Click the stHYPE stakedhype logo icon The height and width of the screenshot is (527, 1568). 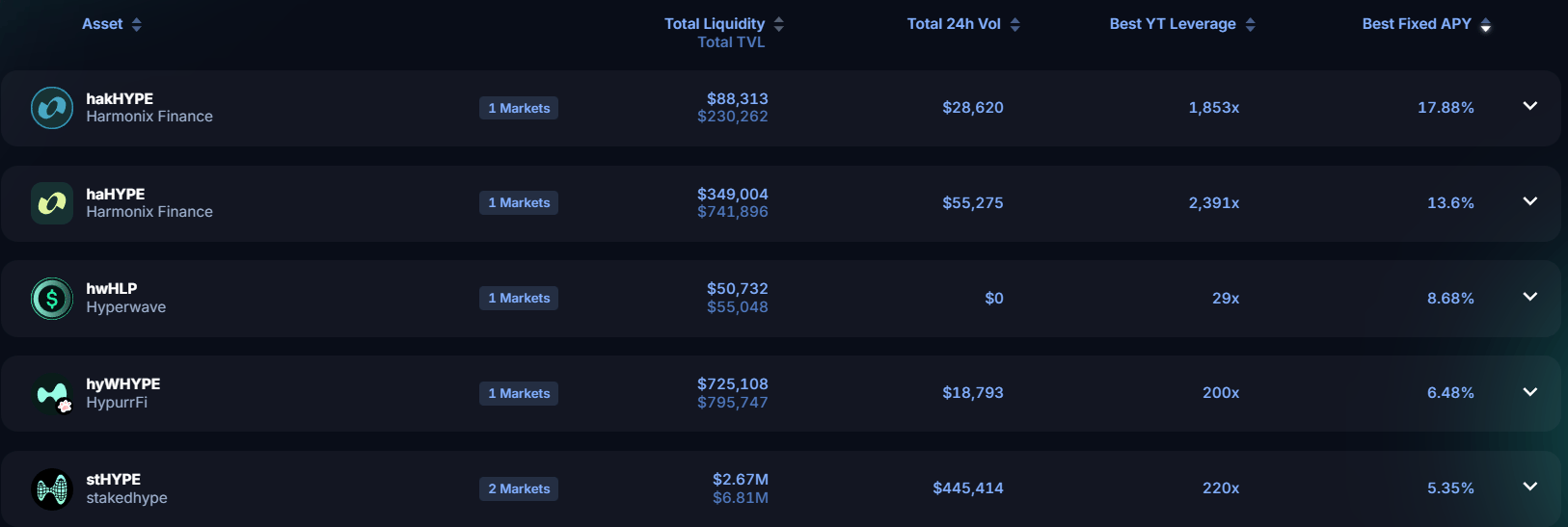tap(52, 489)
